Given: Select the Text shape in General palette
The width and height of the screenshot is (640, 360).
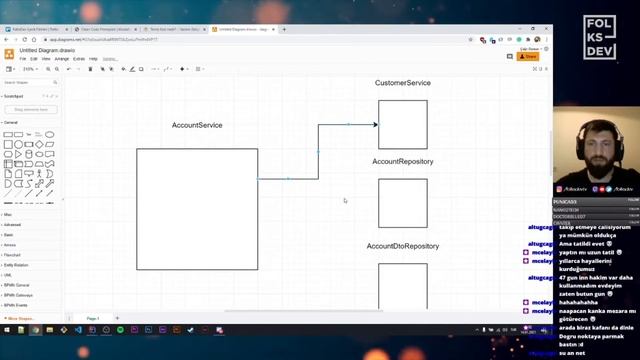Looking at the screenshot, I should (x=29, y=134).
